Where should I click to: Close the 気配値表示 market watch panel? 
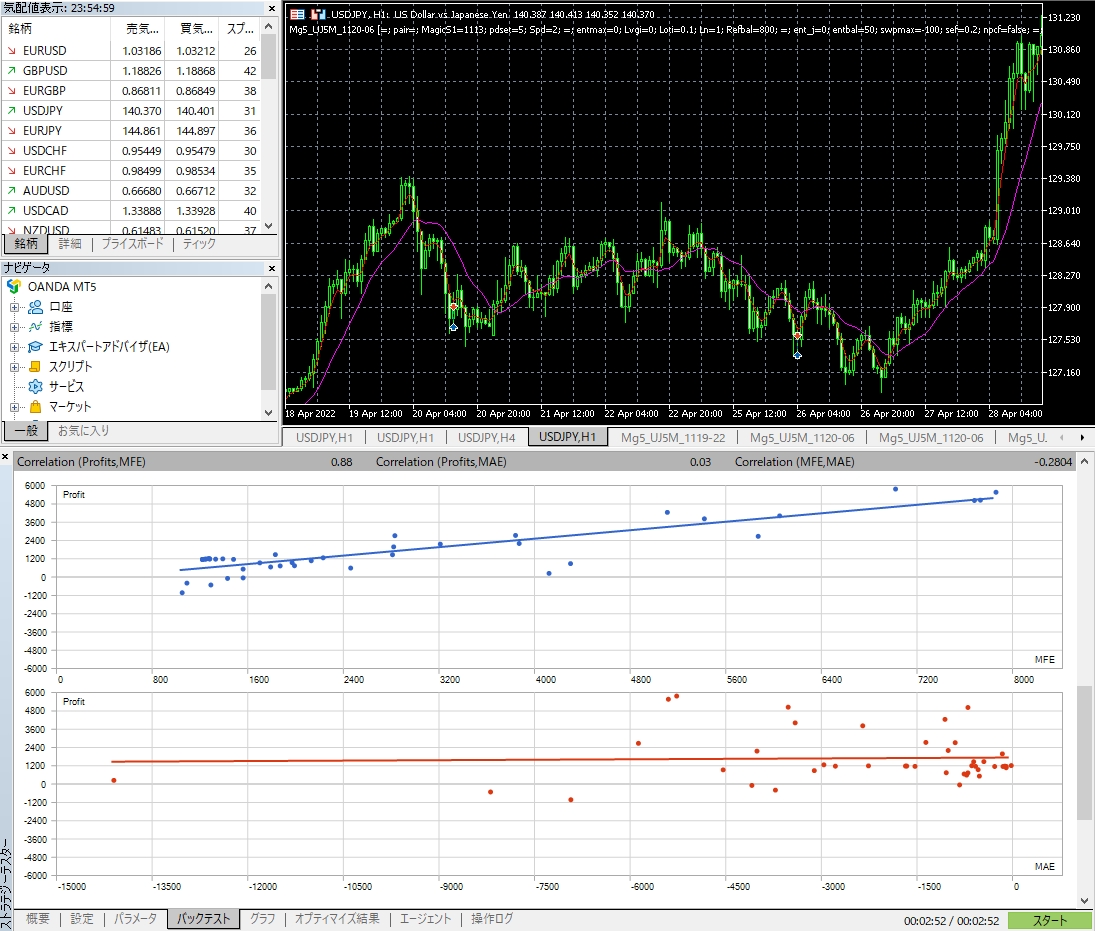[272, 8]
